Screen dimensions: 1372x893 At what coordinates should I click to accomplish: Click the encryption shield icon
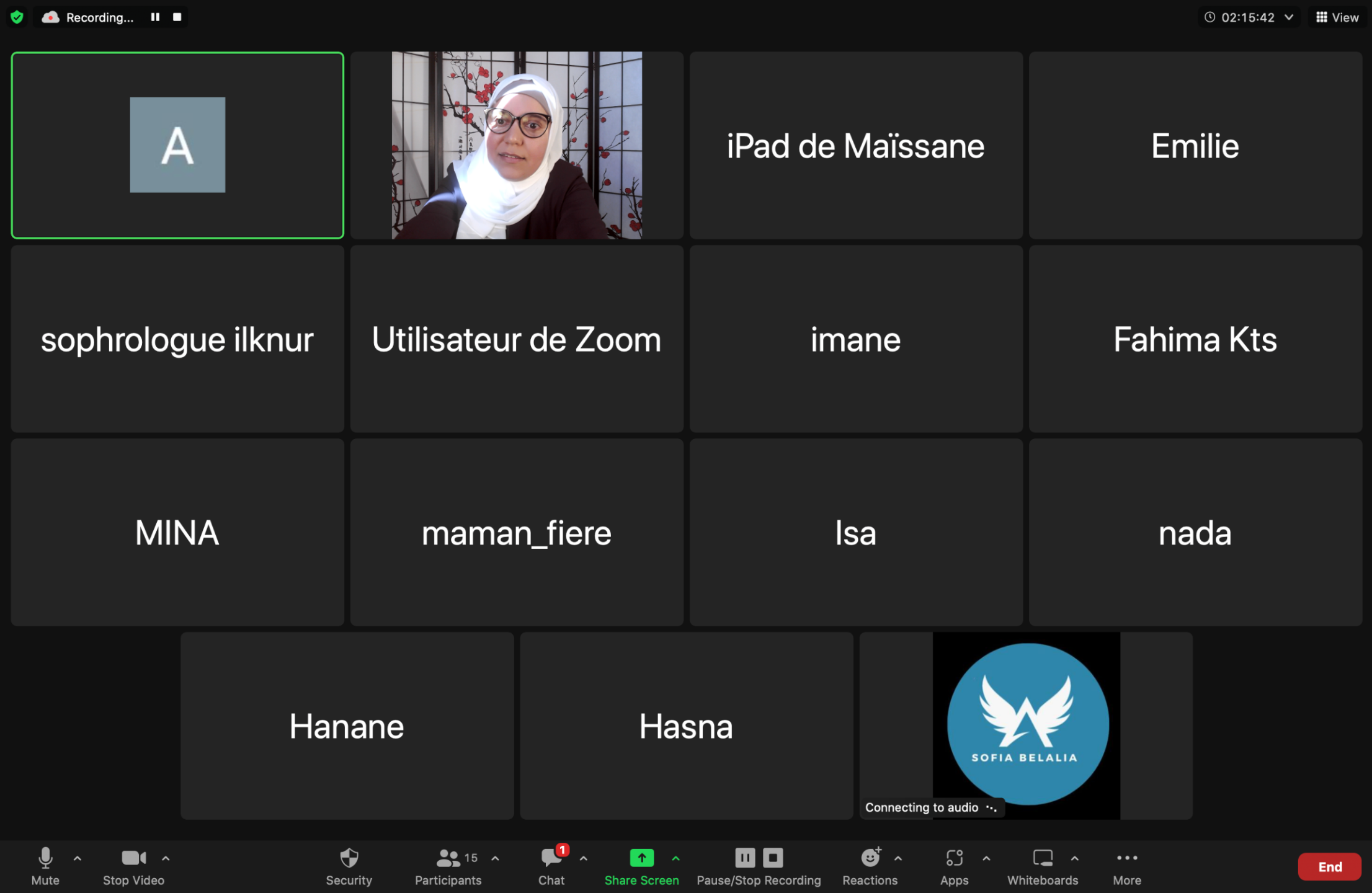coord(17,17)
